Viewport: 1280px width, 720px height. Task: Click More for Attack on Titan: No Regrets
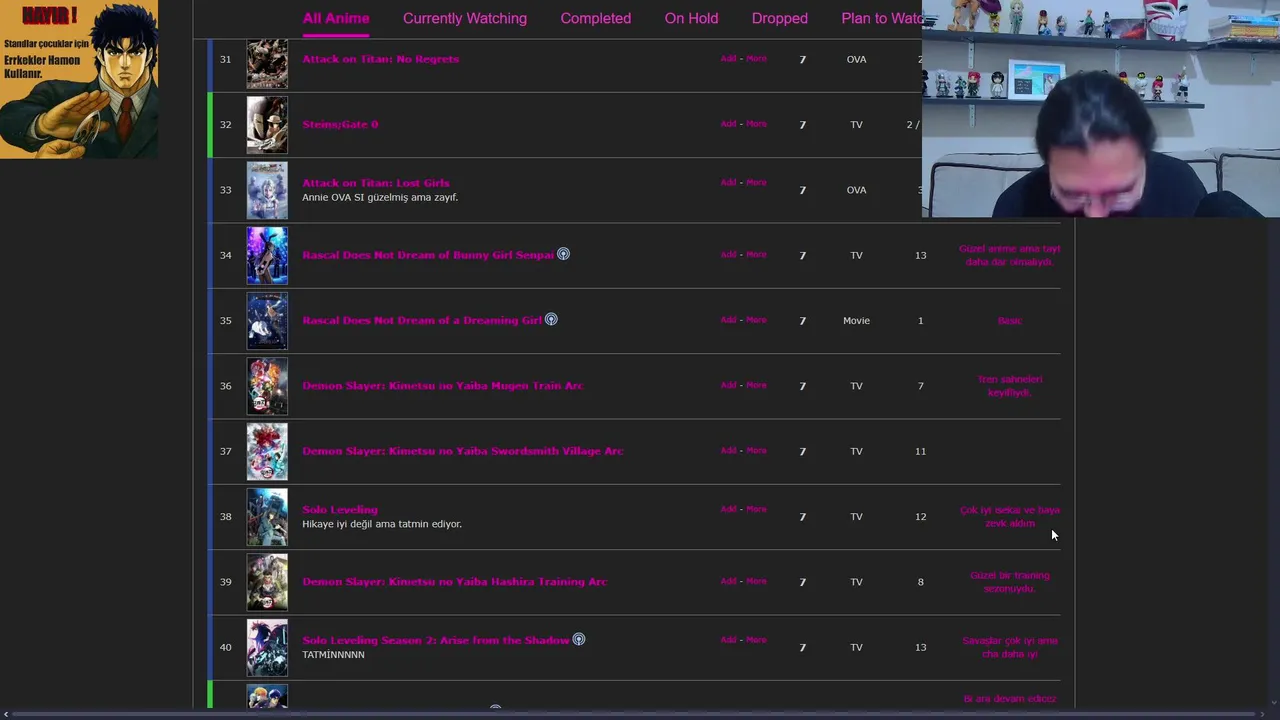tap(756, 59)
